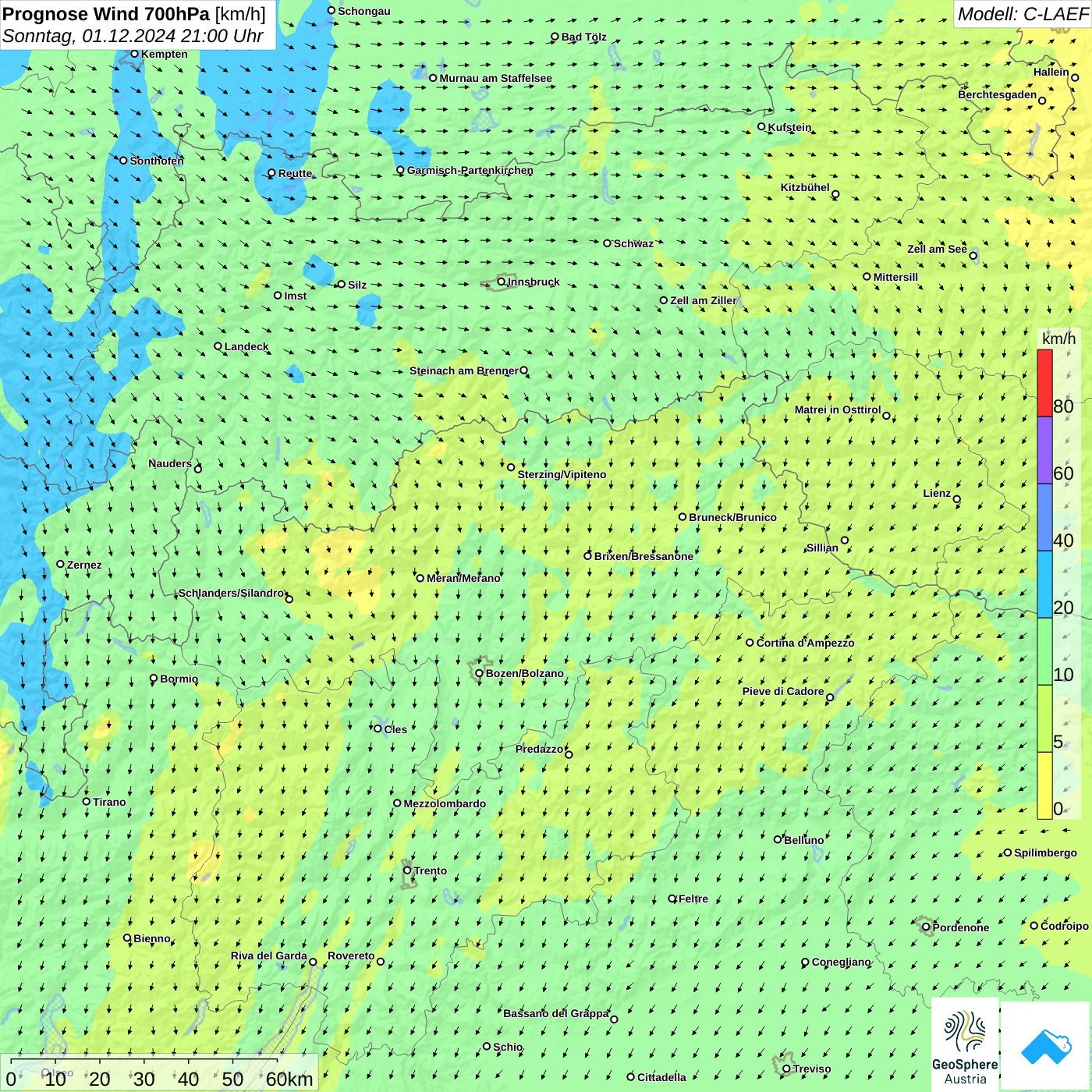Image resolution: width=1092 pixels, height=1092 pixels.
Task: Click the 'Tirano' label
Action: click(109, 802)
